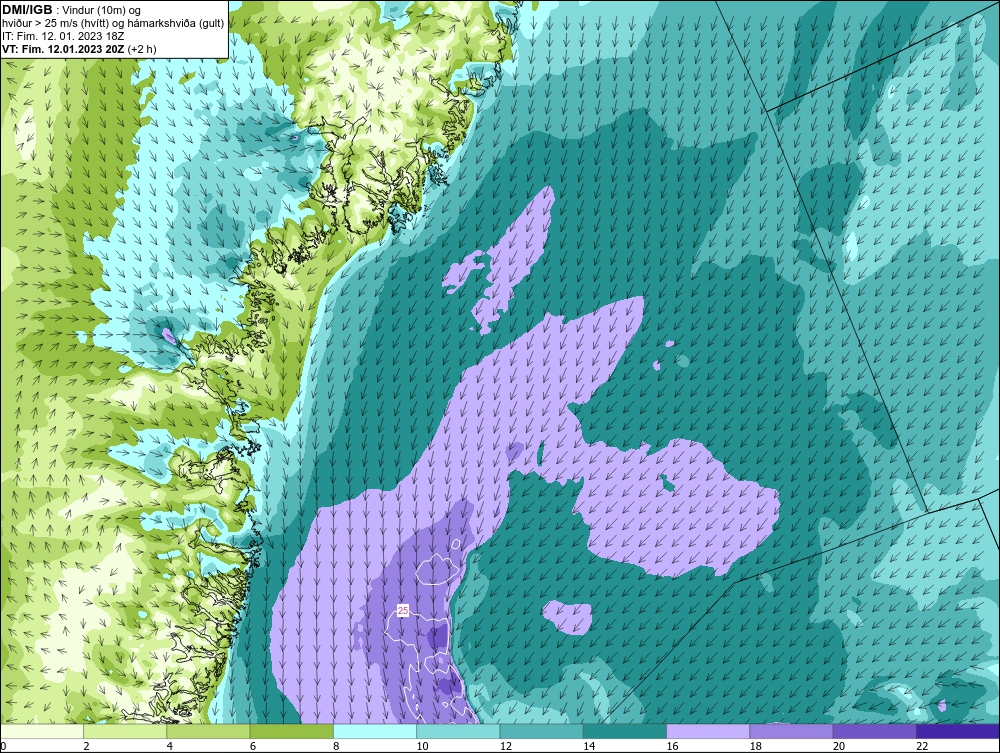Click the 18-20 m/s medium purple swatch
The image size is (1000, 753).
click(x=791, y=731)
